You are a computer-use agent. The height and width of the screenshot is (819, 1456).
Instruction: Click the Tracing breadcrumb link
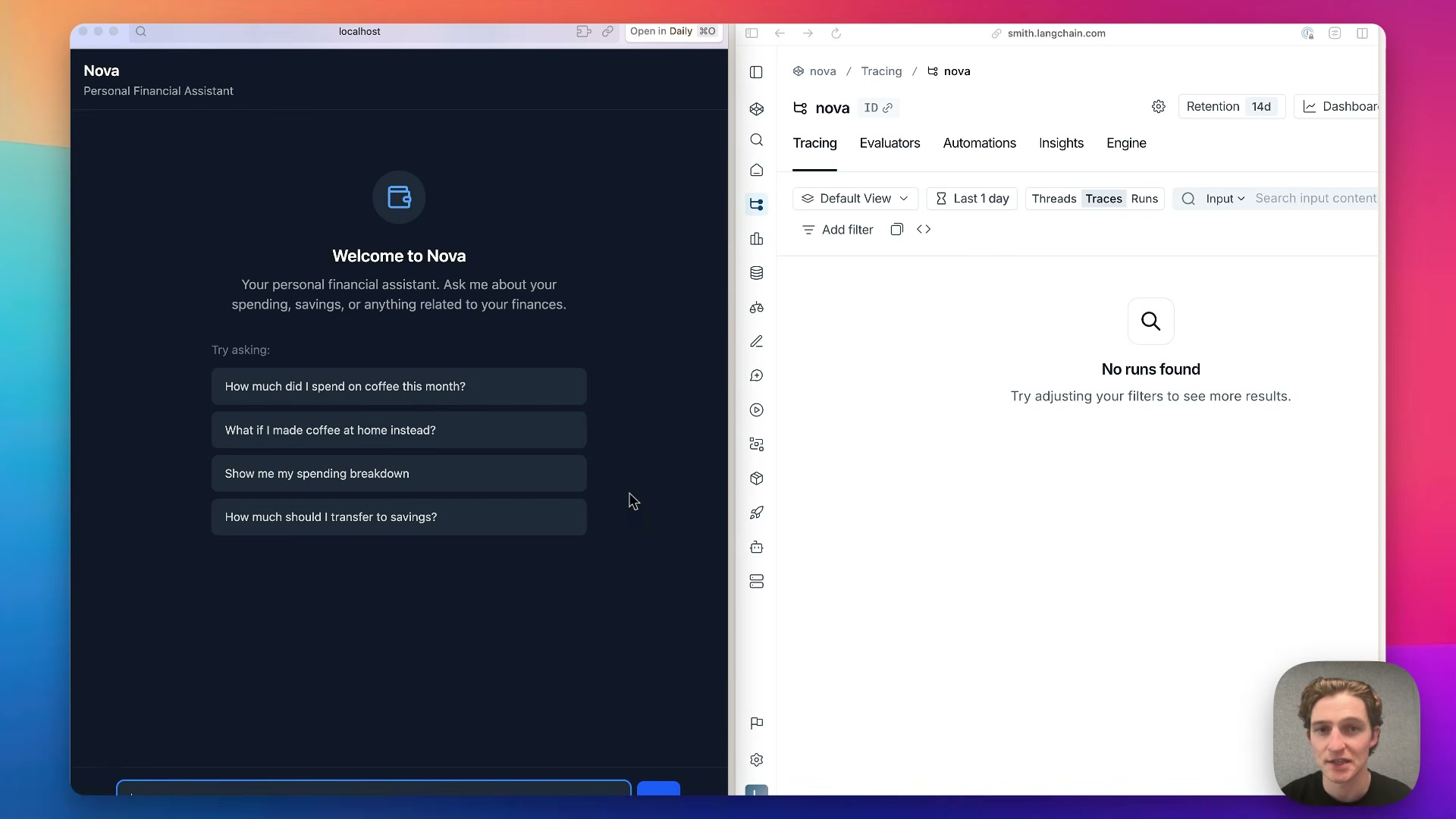tap(881, 71)
